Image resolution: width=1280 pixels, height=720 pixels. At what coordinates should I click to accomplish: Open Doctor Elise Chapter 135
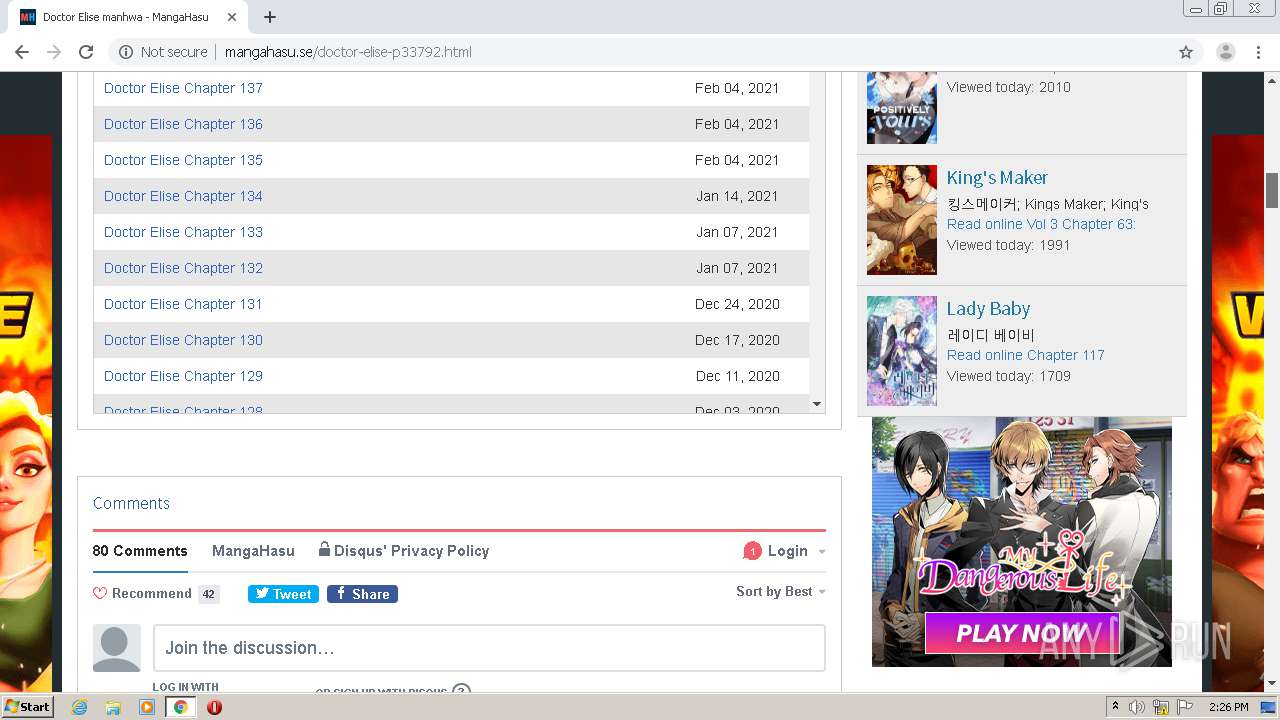tap(183, 160)
